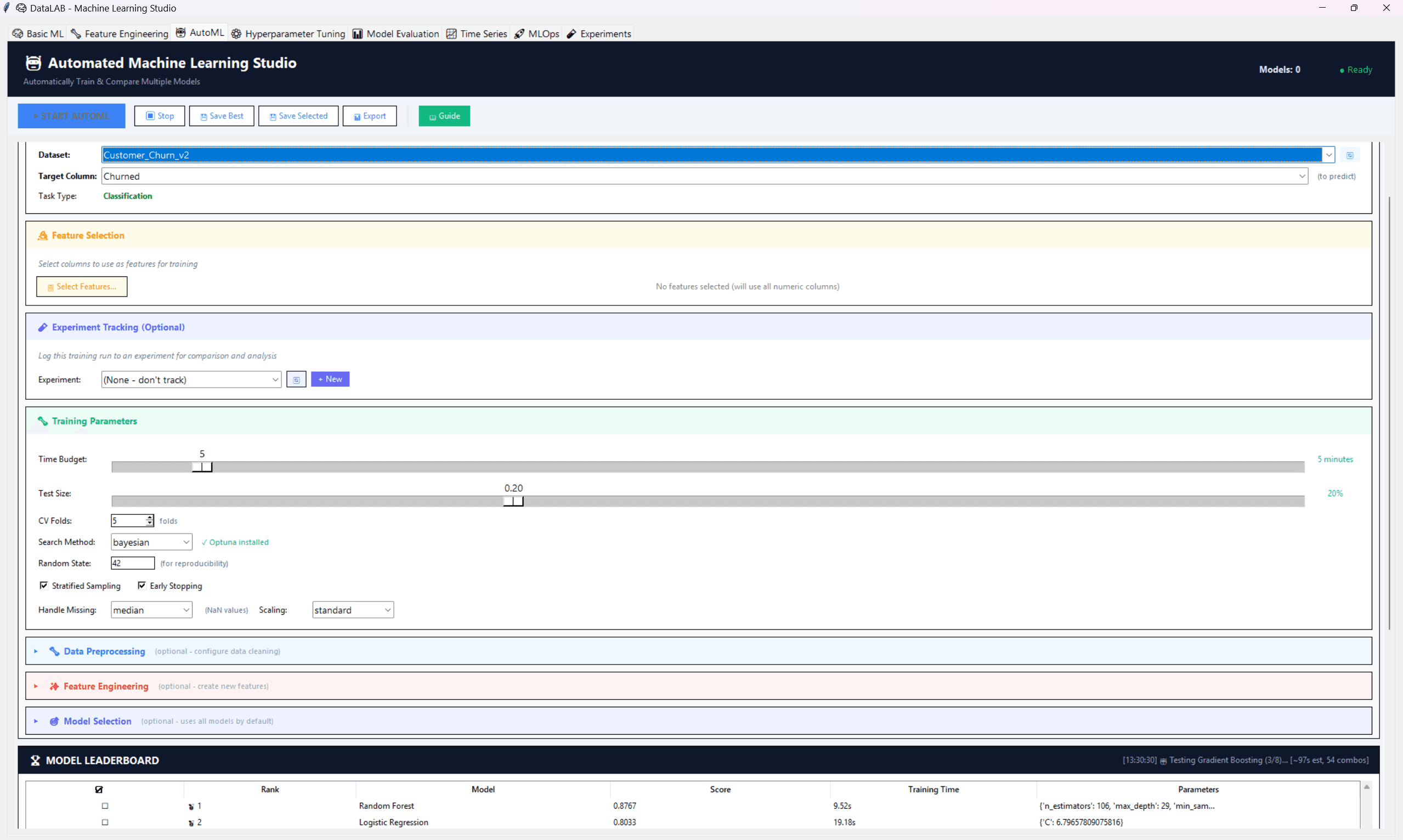
Task: Click the Experiments flashlight icon
Action: [571, 33]
